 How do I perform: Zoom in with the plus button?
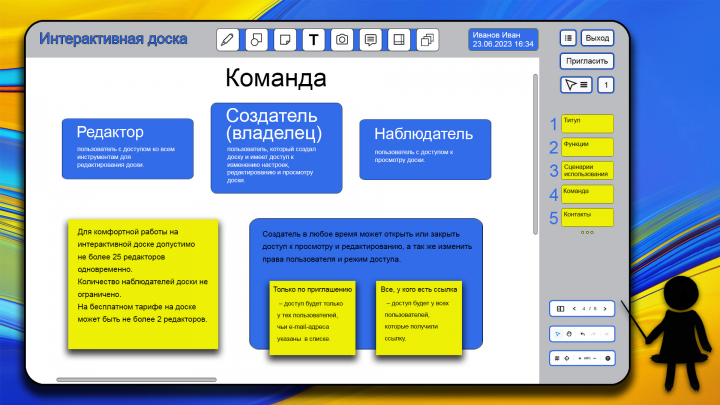(579, 358)
